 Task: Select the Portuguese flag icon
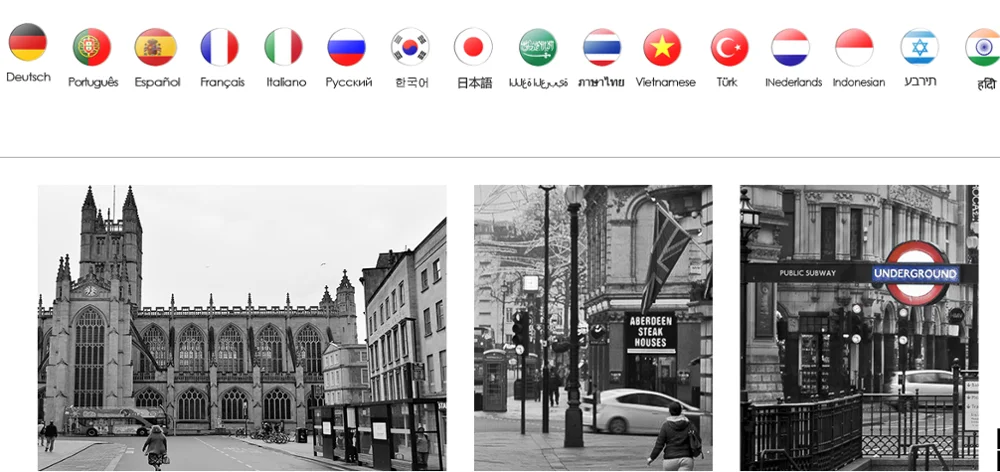92,47
